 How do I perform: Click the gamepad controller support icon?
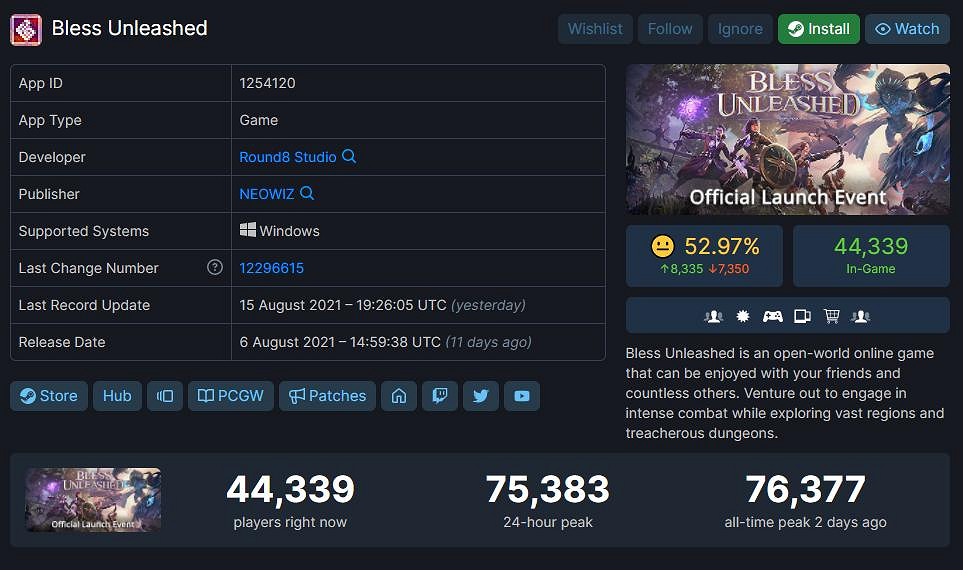pyautogui.click(x=773, y=316)
